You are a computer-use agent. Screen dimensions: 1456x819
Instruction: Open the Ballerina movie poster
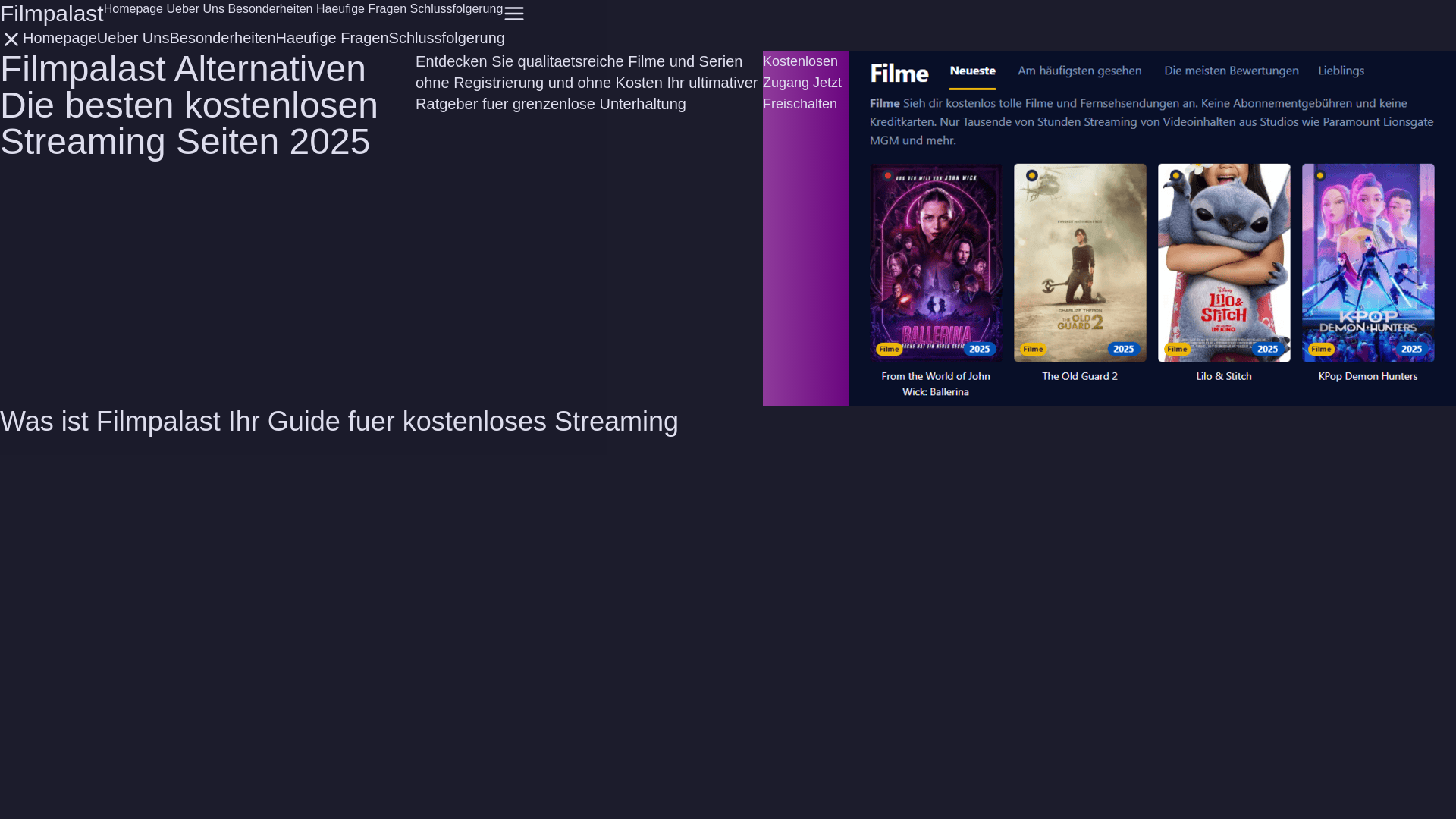click(x=936, y=262)
